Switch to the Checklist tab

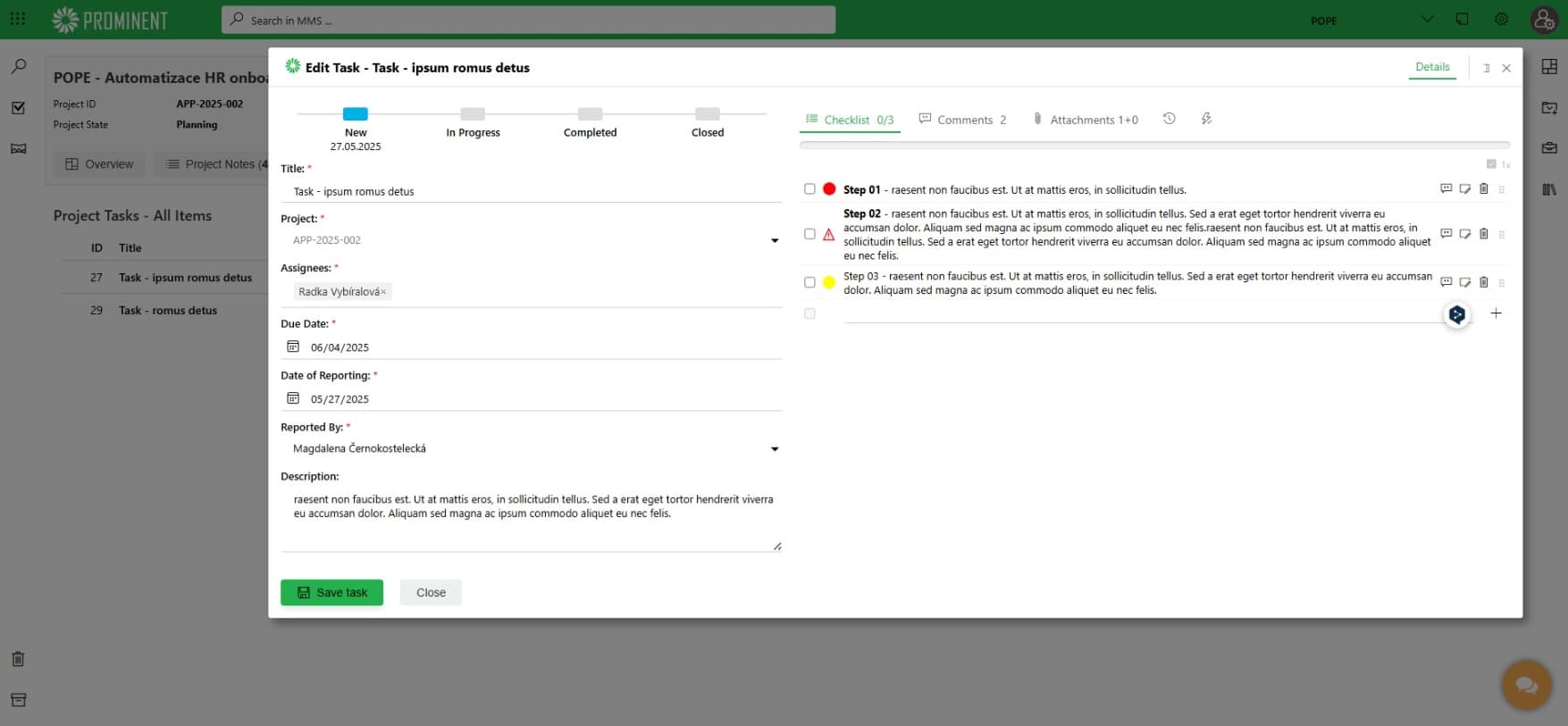coord(850,120)
